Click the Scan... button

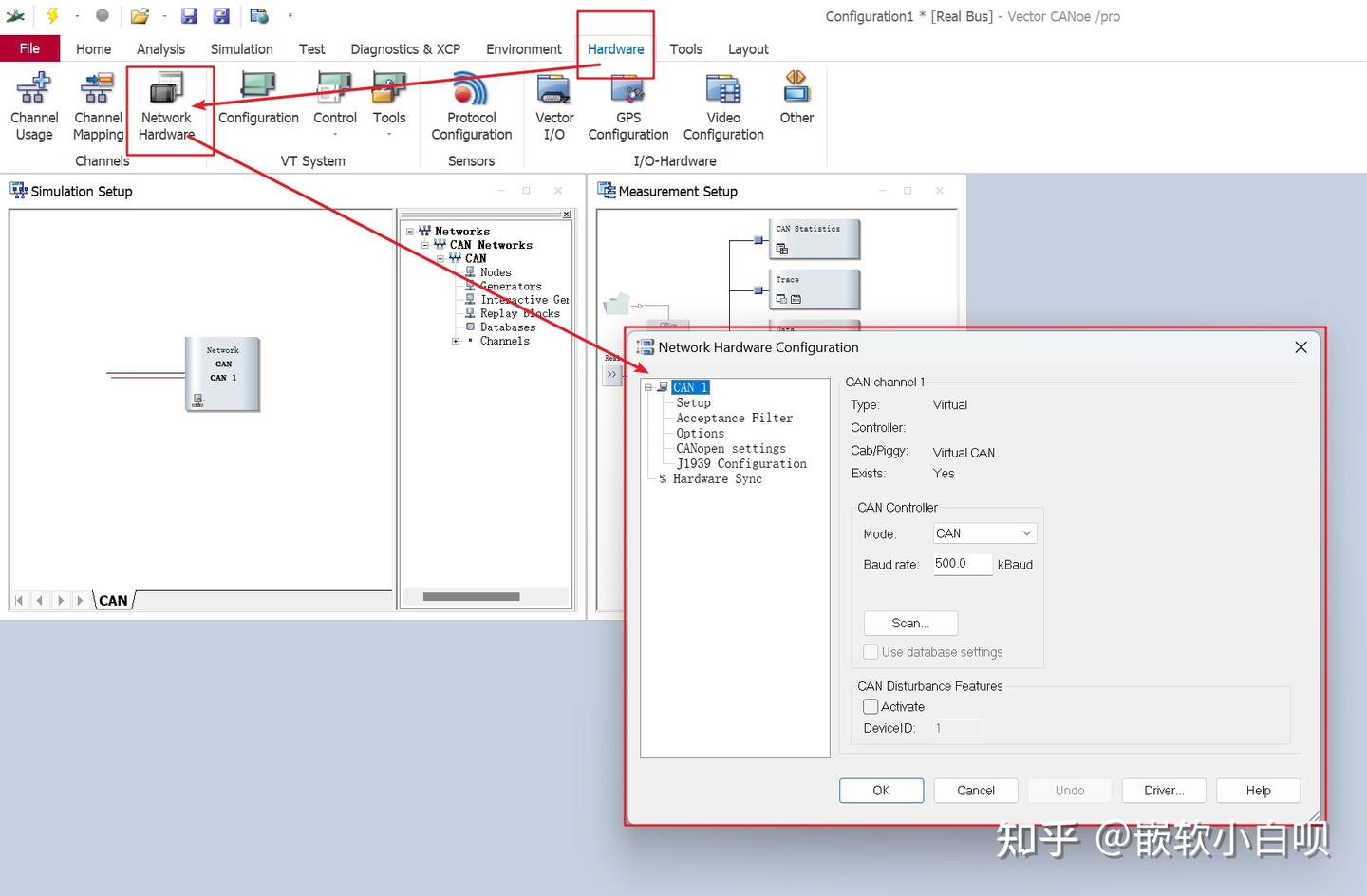pyautogui.click(x=910, y=623)
